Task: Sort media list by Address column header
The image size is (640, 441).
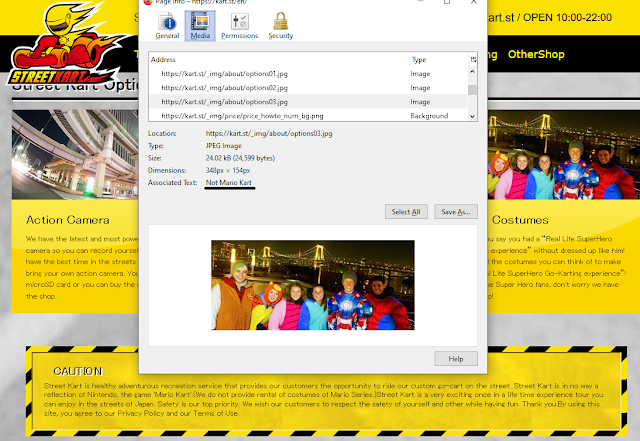Action: tap(279, 60)
